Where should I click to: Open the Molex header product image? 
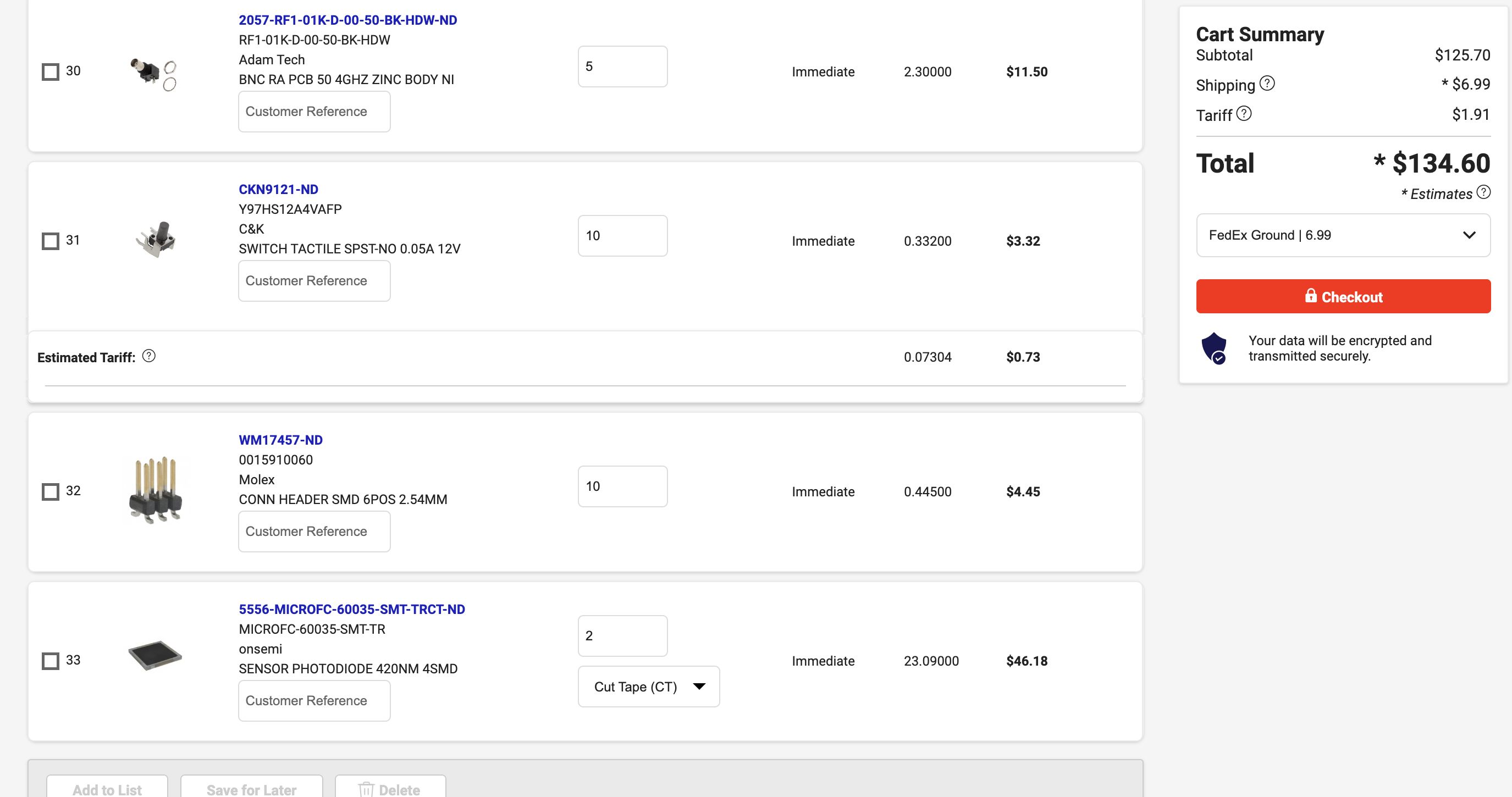coord(156,490)
